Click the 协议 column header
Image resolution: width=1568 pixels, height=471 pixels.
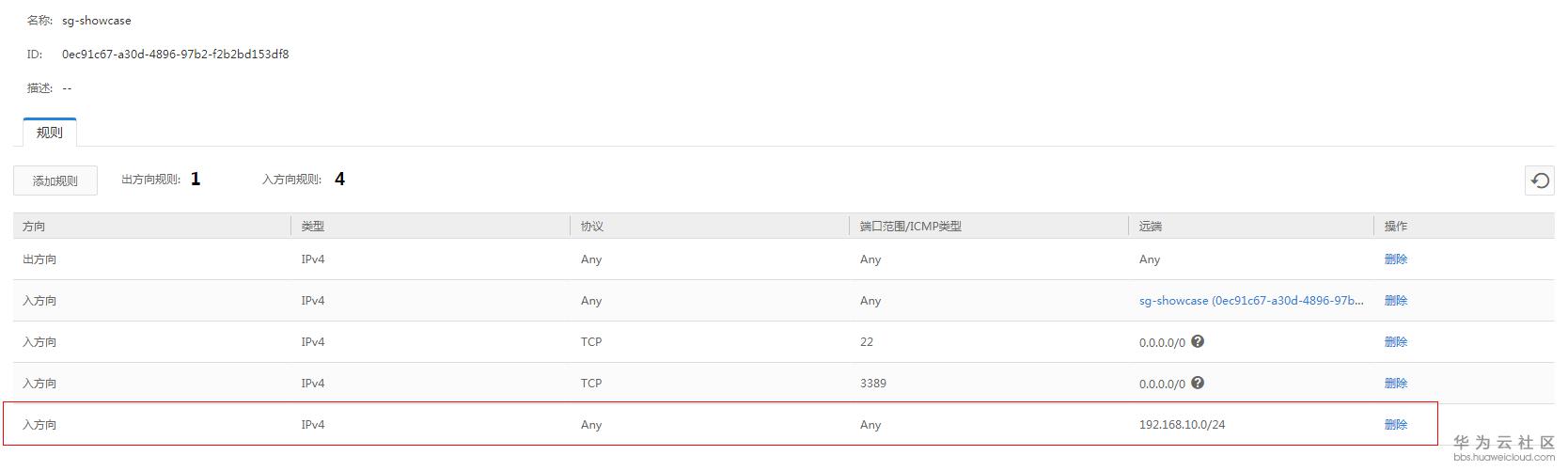[x=592, y=227]
